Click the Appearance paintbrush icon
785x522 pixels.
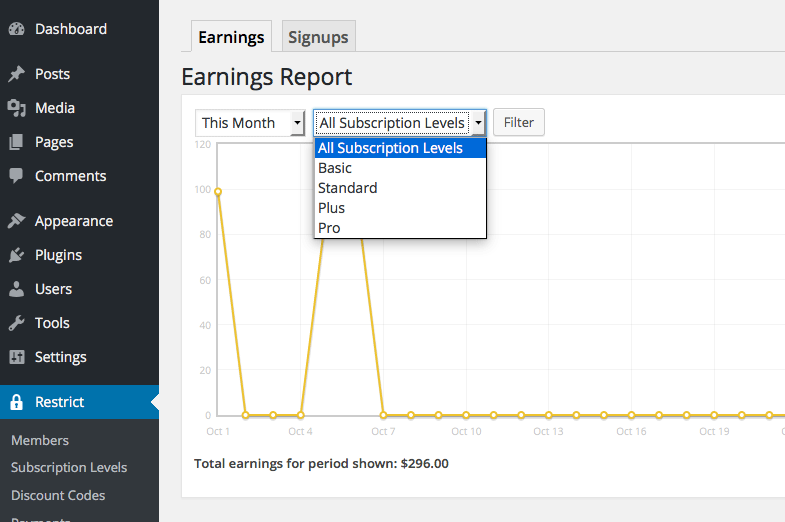point(16,221)
